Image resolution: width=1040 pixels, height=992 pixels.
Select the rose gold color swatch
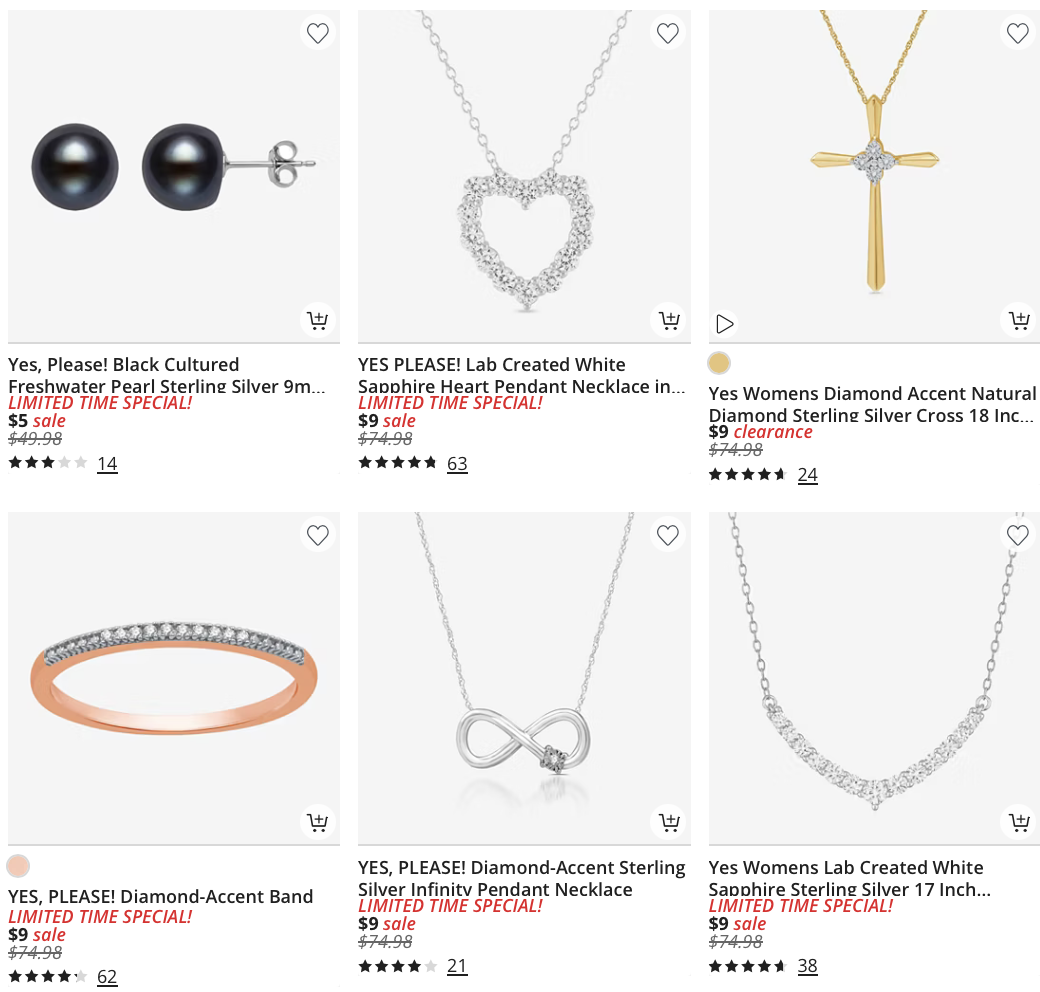[18, 866]
